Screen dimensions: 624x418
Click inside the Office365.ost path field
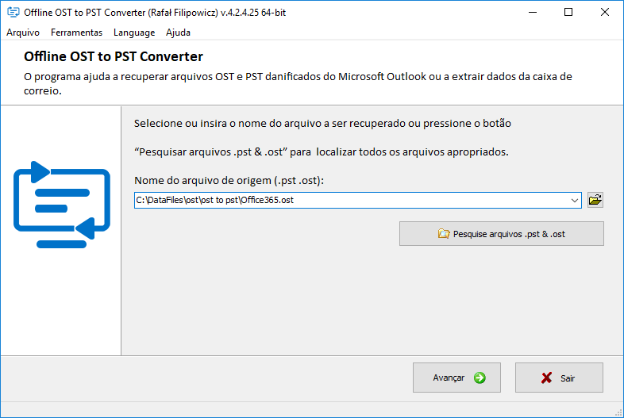350,200
